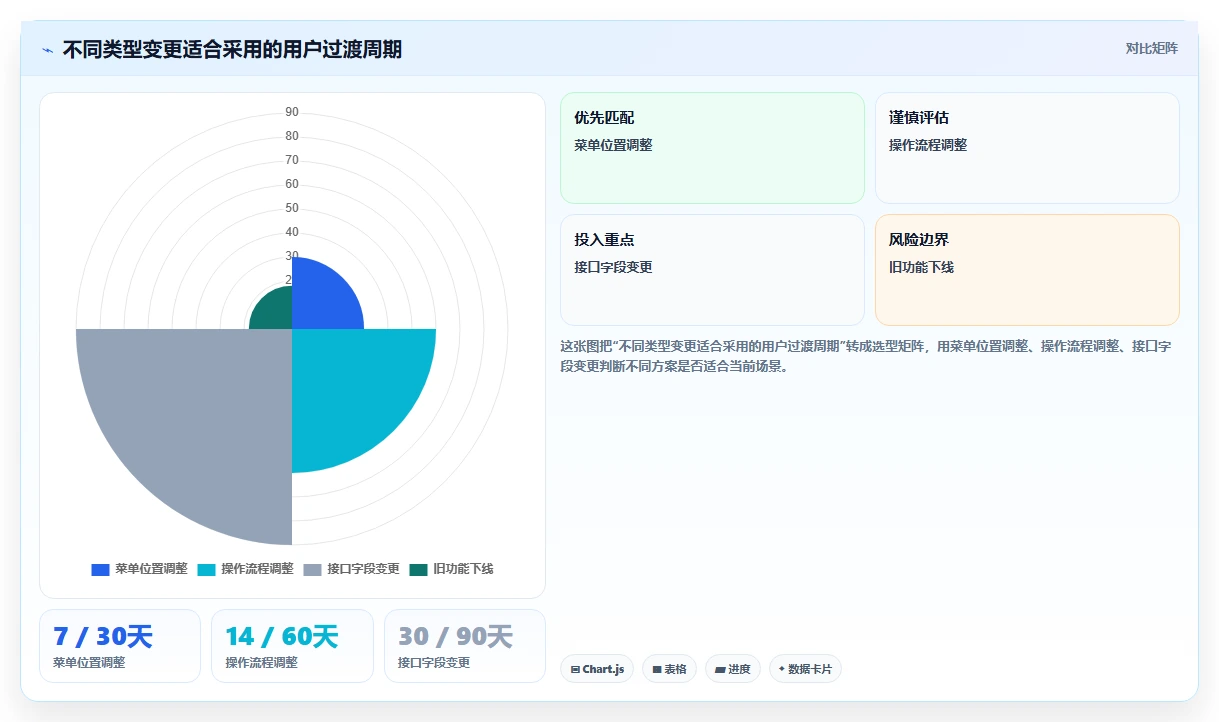Click the sparkle icon inside the 数据卡片 tag
Viewport: 1219px width, 722px height.
pos(781,669)
